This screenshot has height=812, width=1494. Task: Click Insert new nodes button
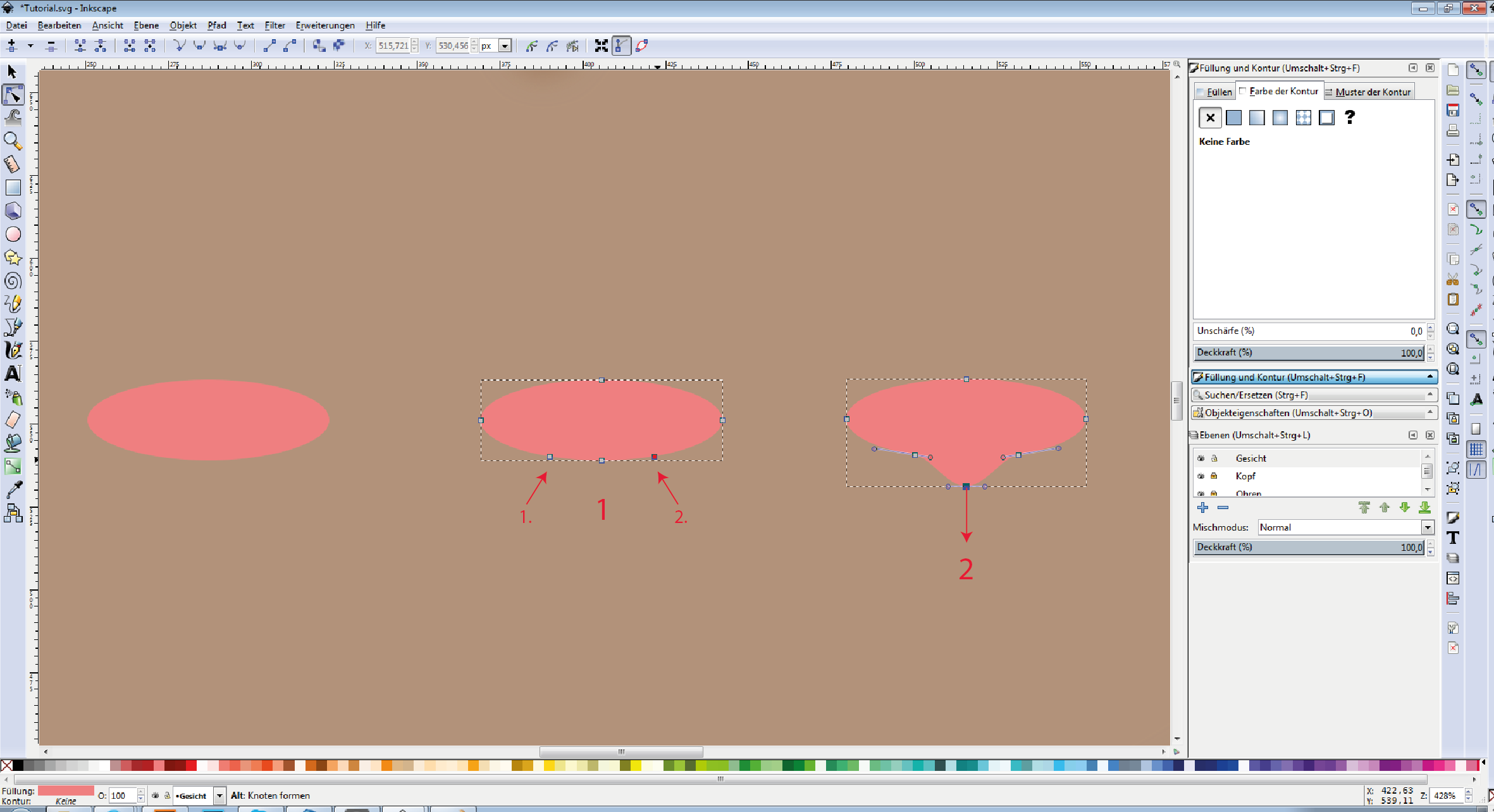coord(11,46)
